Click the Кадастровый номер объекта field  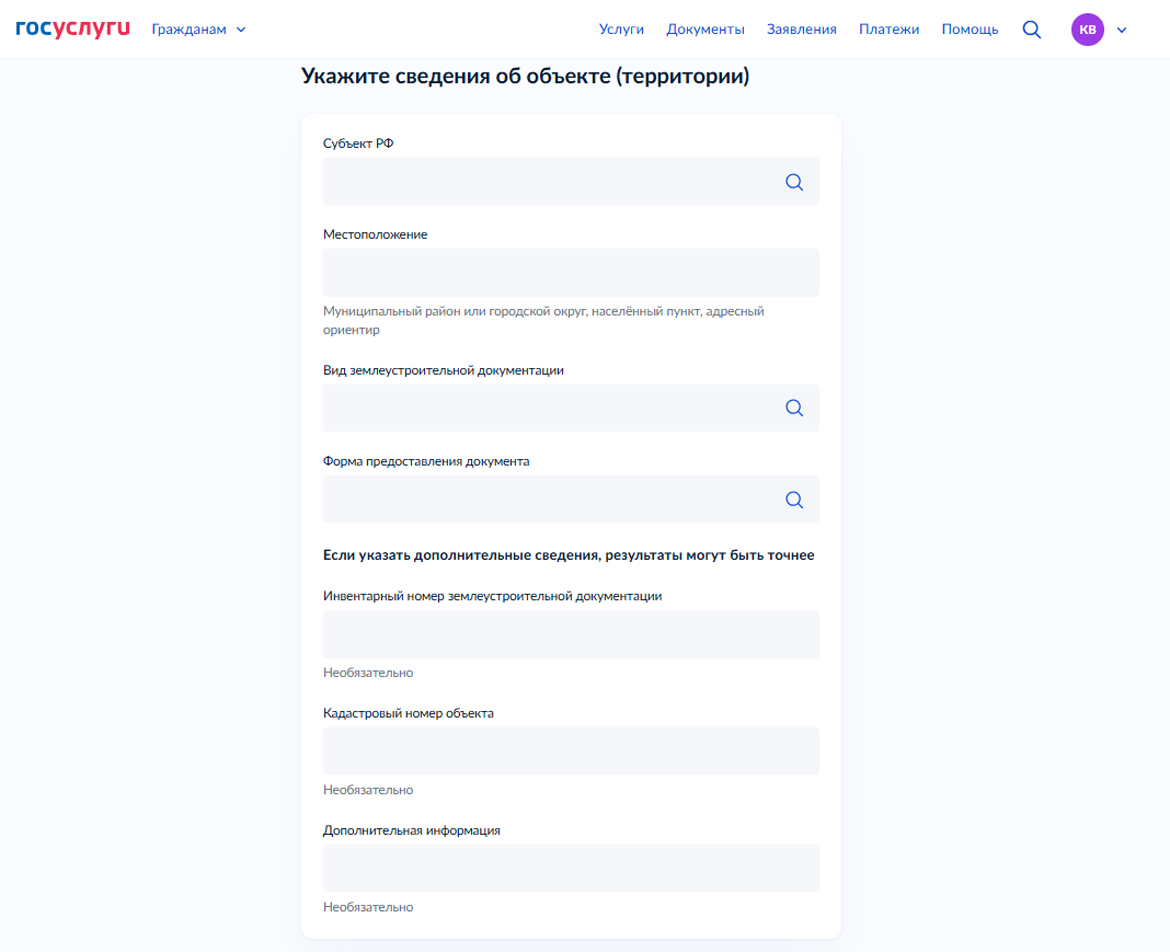click(571, 751)
